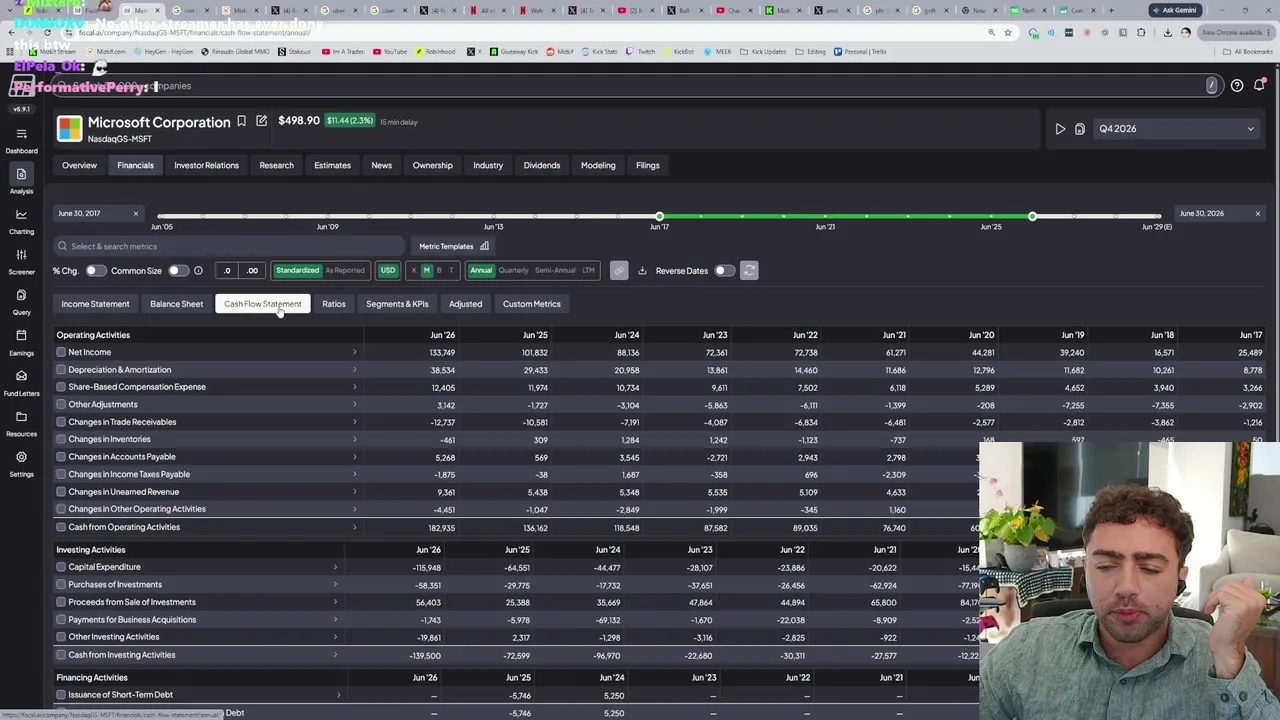Toggle the Common Size switch
Viewport: 1280px width, 720px height.
(x=178, y=271)
